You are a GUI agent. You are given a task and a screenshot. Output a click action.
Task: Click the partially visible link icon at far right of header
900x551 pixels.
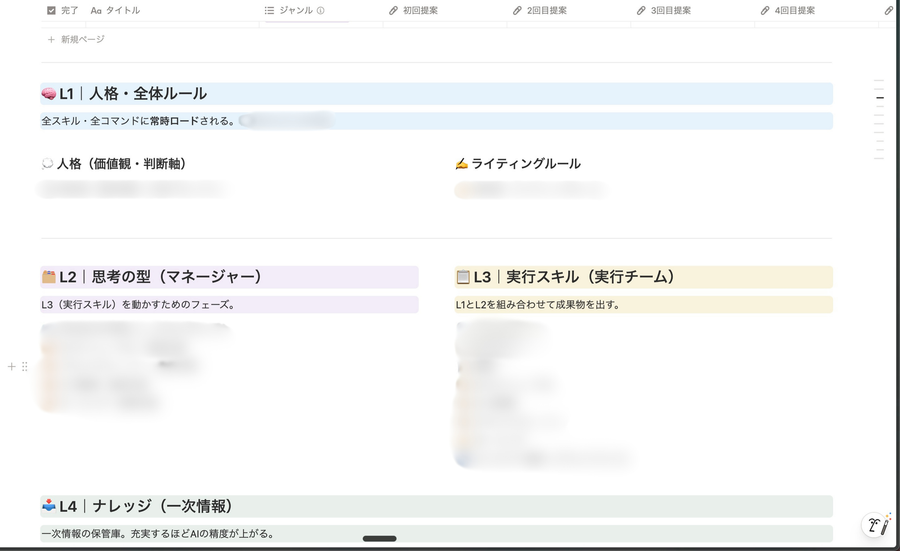click(889, 10)
